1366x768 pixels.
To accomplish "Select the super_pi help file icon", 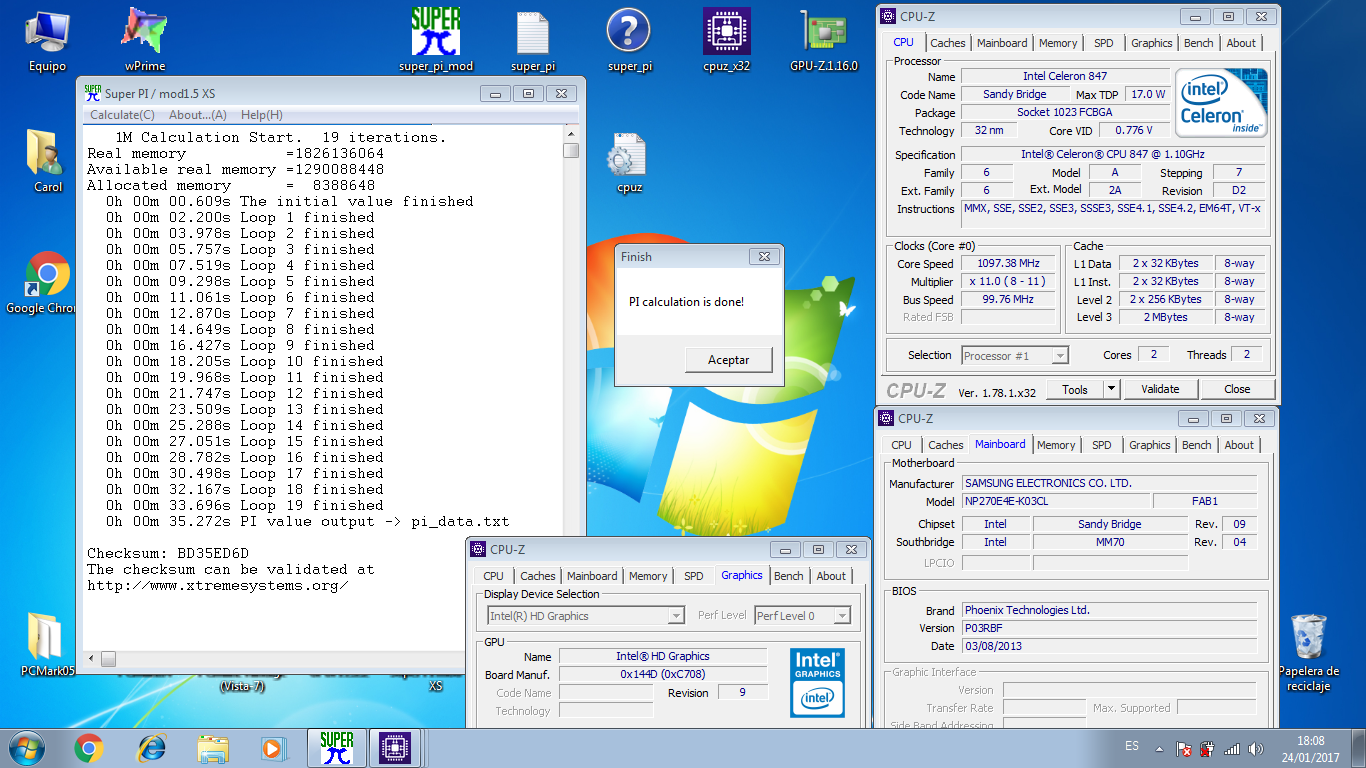I will click(630, 42).
